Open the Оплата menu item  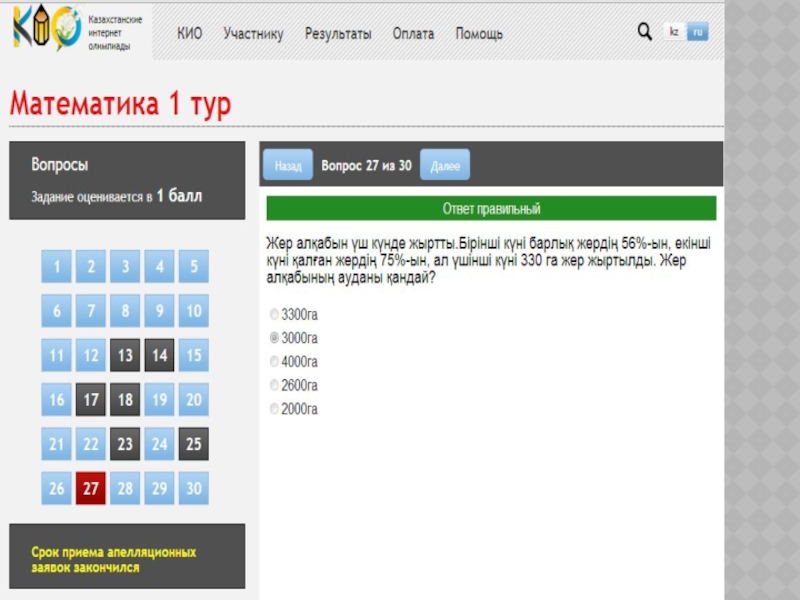pyautogui.click(x=413, y=34)
